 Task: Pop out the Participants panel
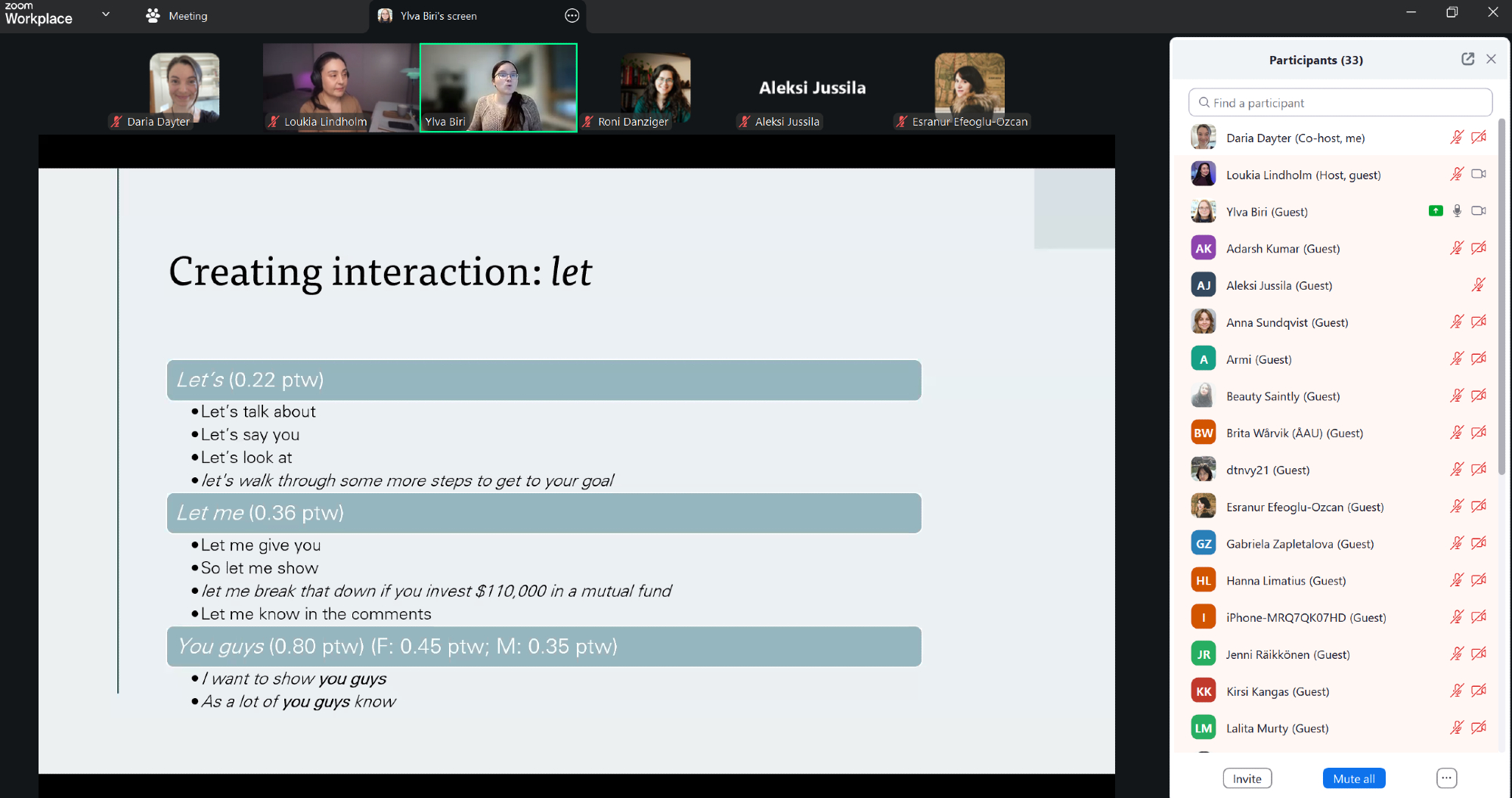[1467, 59]
